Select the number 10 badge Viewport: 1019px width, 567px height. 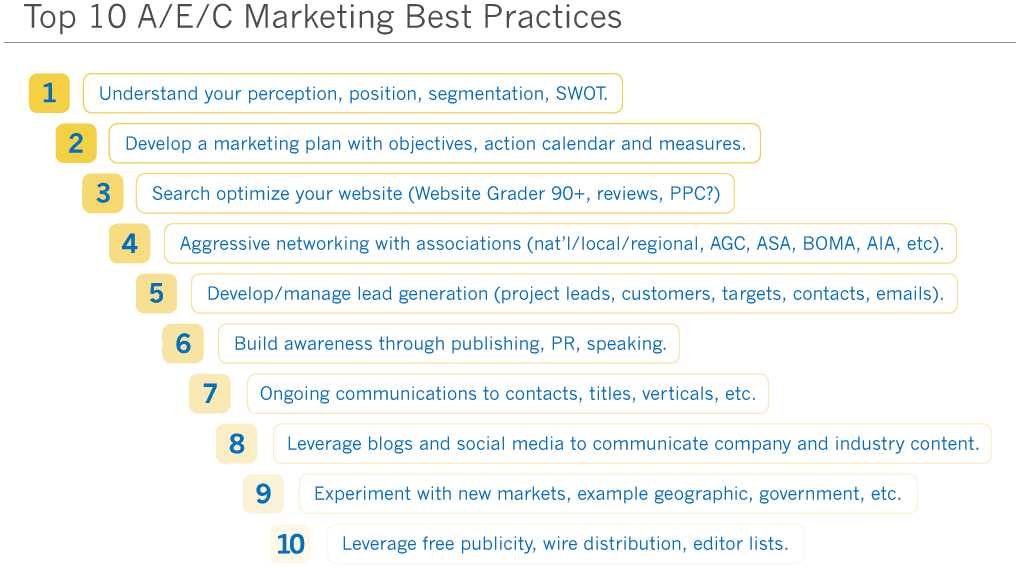290,544
